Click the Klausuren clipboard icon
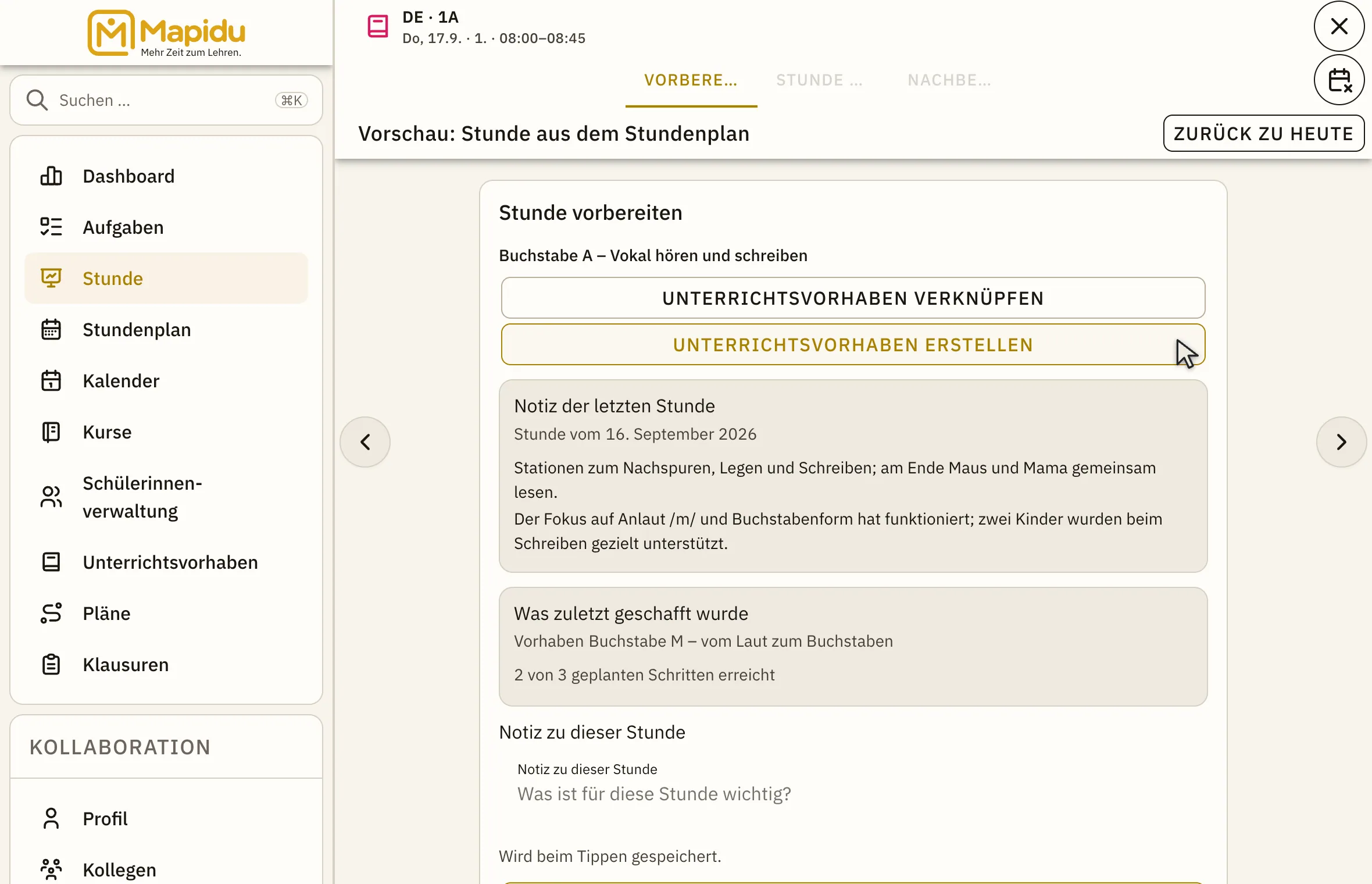1372x884 pixels. click(x=51, y=664)
